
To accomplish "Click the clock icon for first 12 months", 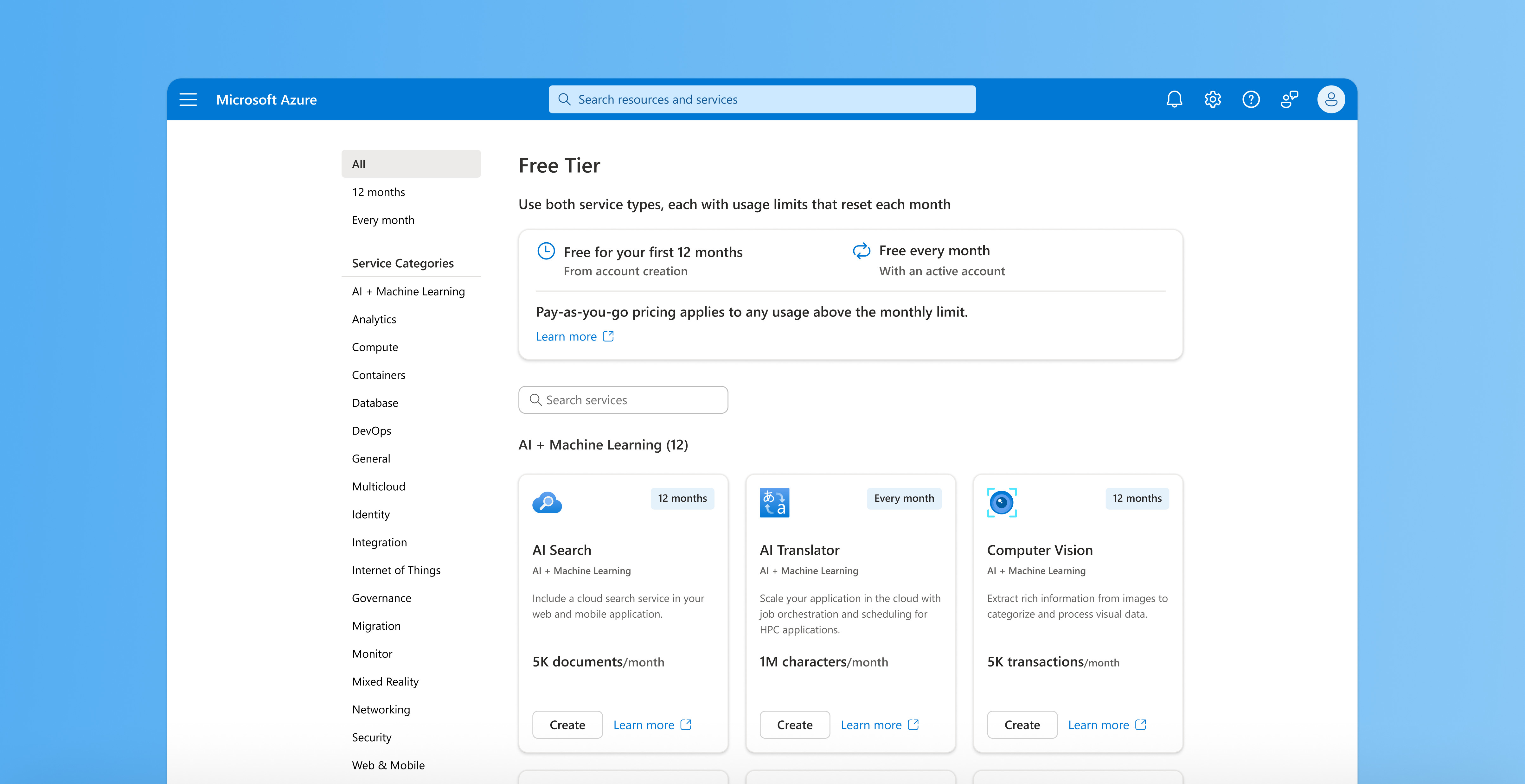I will [546, 251].
